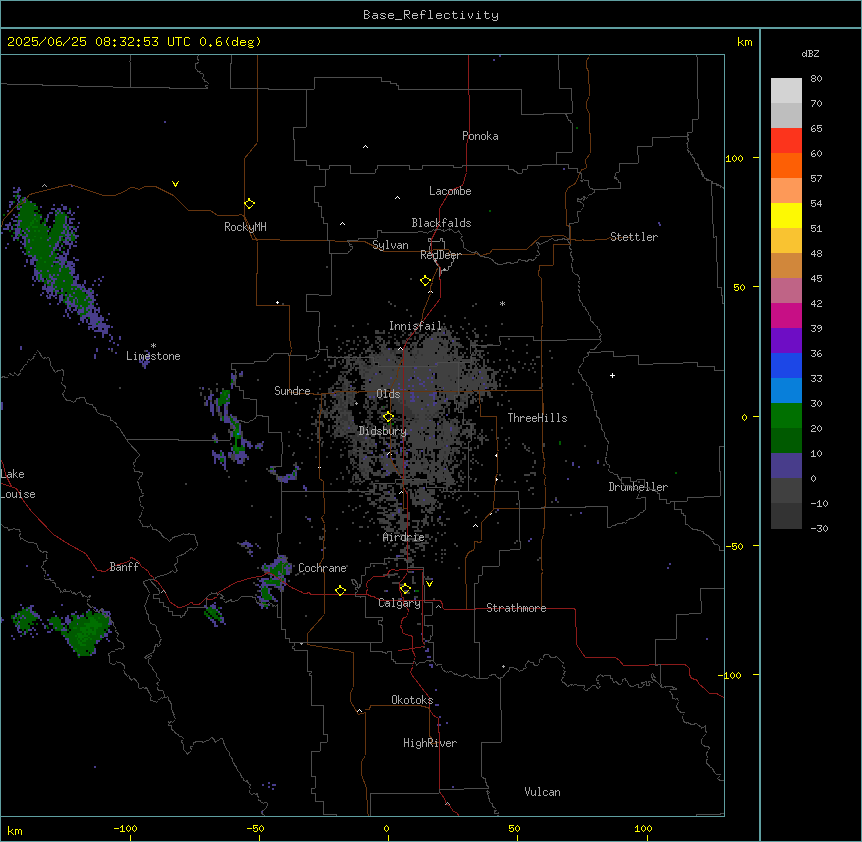
Task: Click the Limestone label
Action: tap(153, 356)
